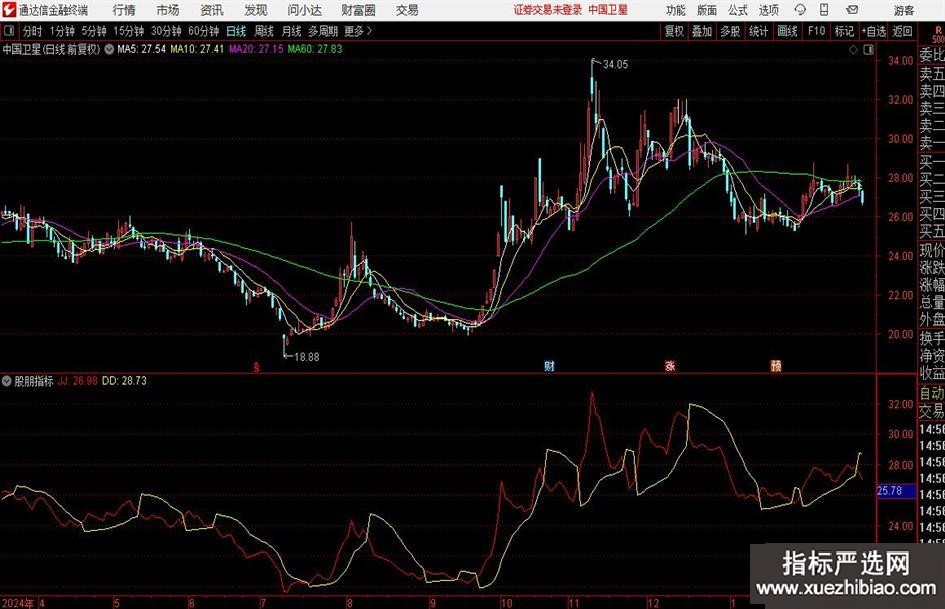
Task: Click the 财 marker on chart timeline
Action: tap(549, 366)
